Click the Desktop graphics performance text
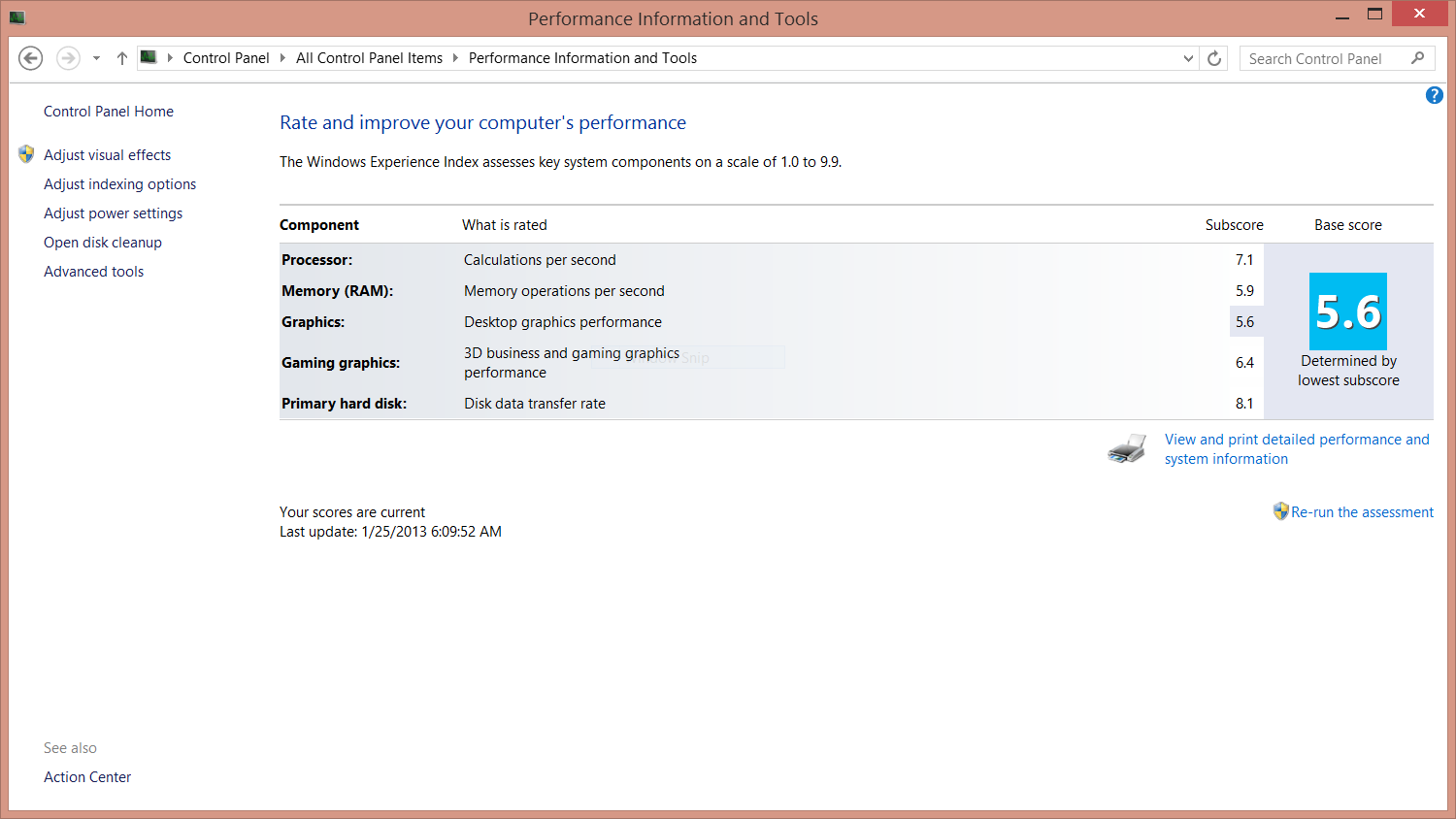Viewport: 1456px width, 819px height. [563, 322]
